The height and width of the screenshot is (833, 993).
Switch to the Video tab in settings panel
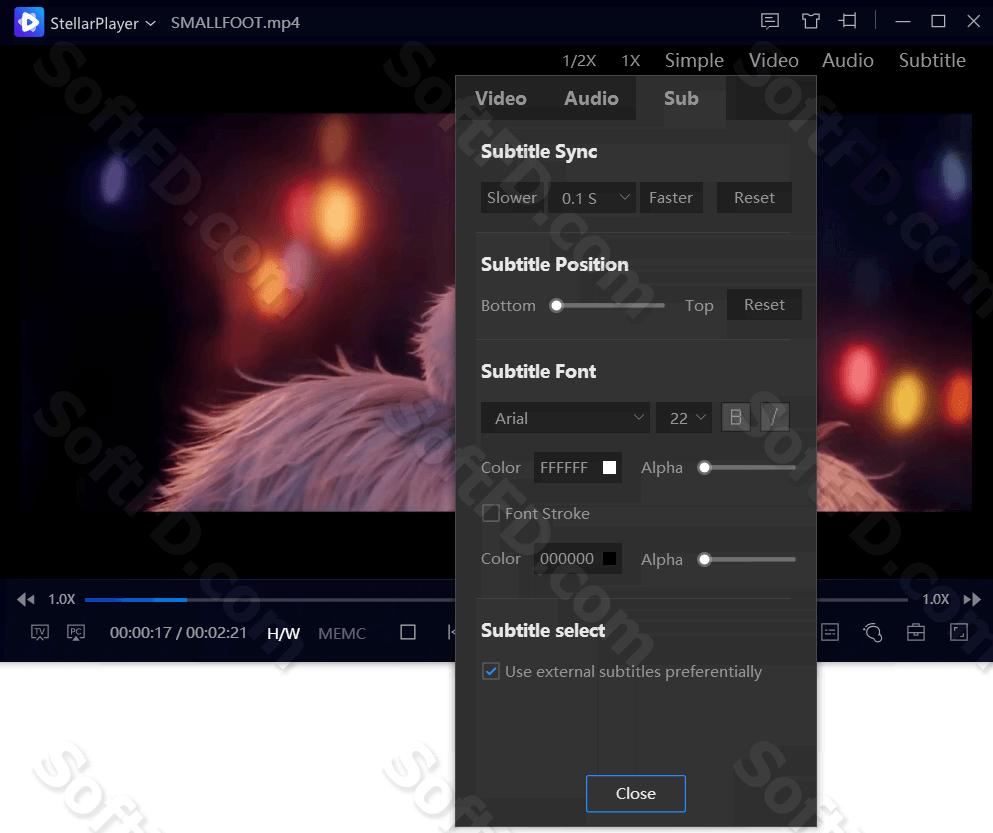click(501, 98)
